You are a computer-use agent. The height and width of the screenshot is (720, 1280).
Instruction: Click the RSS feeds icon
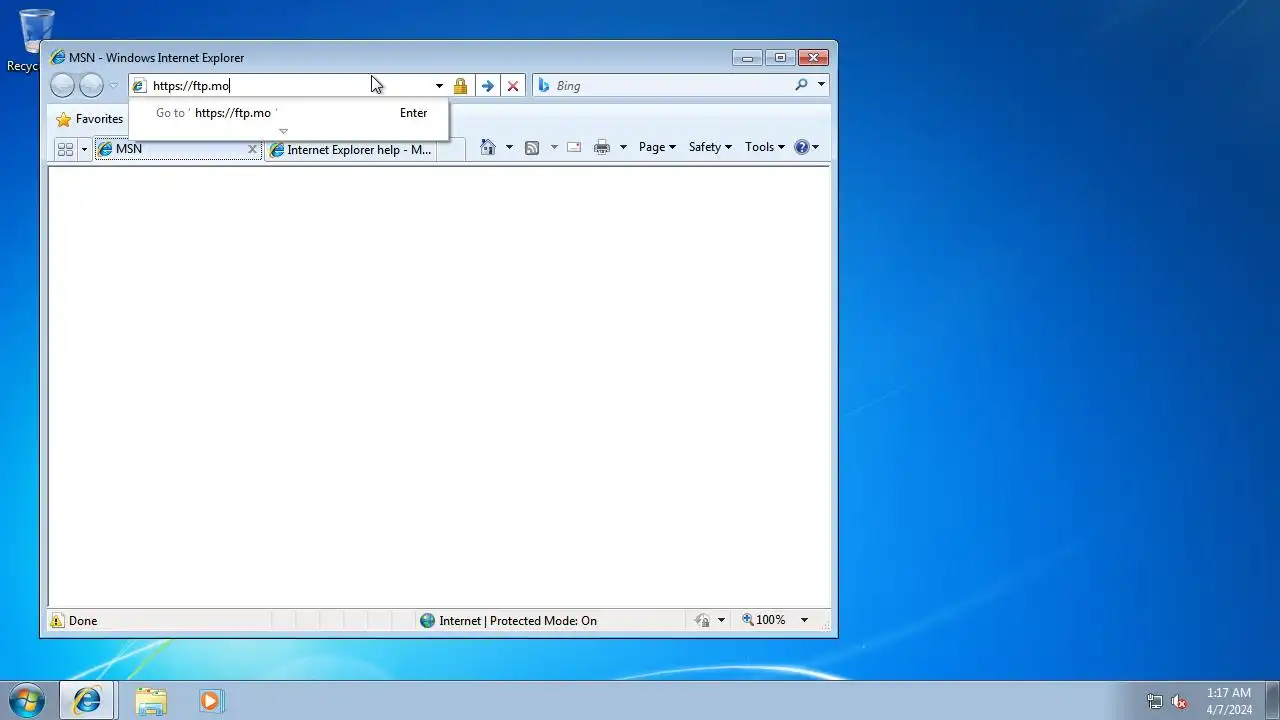532,147
